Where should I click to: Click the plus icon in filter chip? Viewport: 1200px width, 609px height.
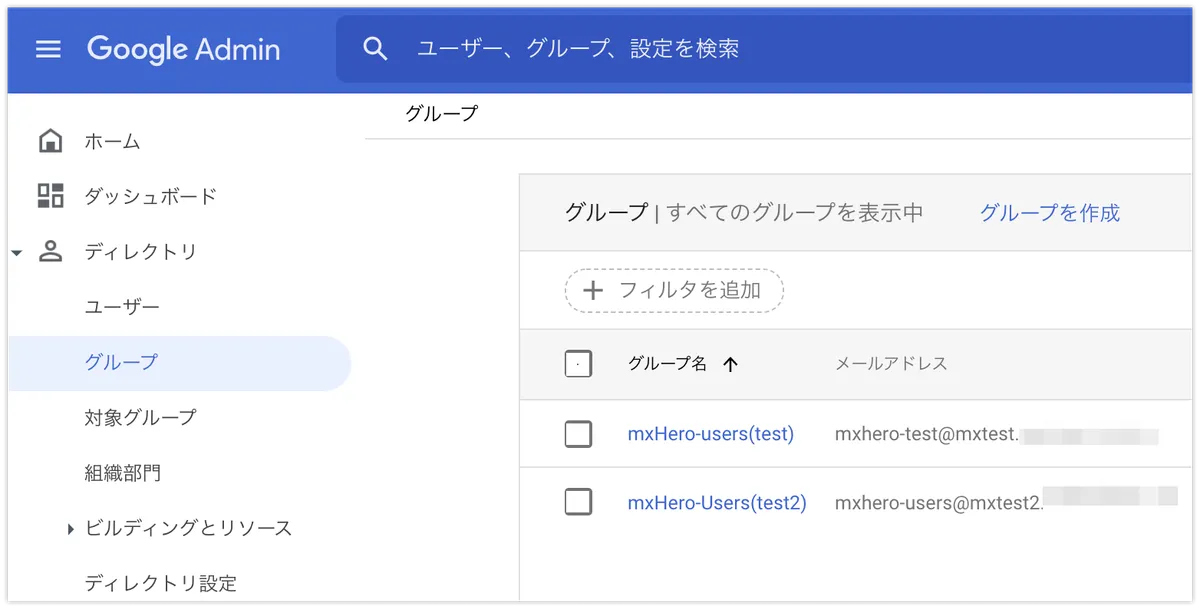593,290
